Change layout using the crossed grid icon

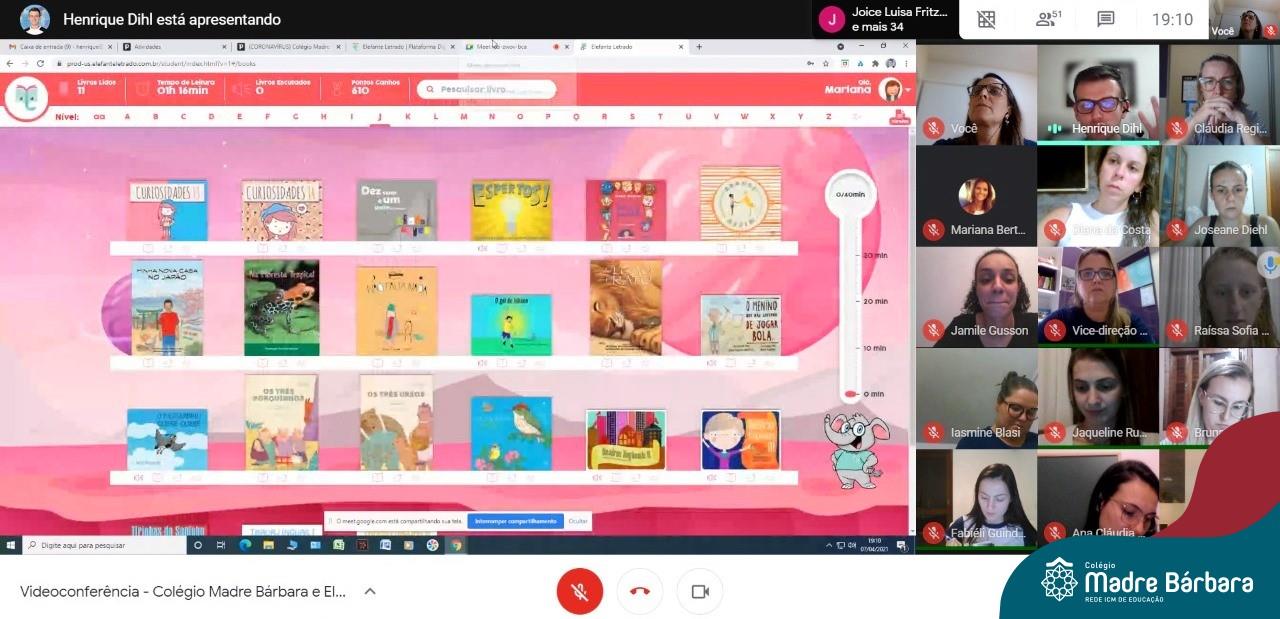[x=987, y=19]
